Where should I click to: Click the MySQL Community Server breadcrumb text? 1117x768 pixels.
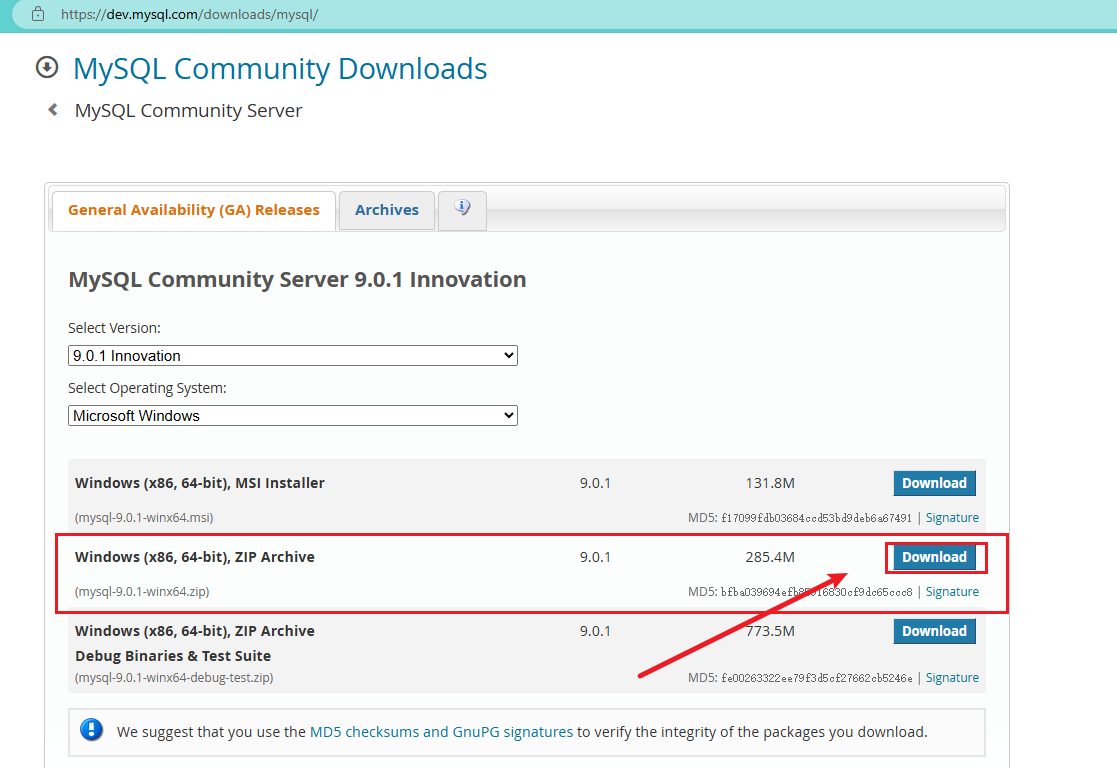[x=189, y=110]
